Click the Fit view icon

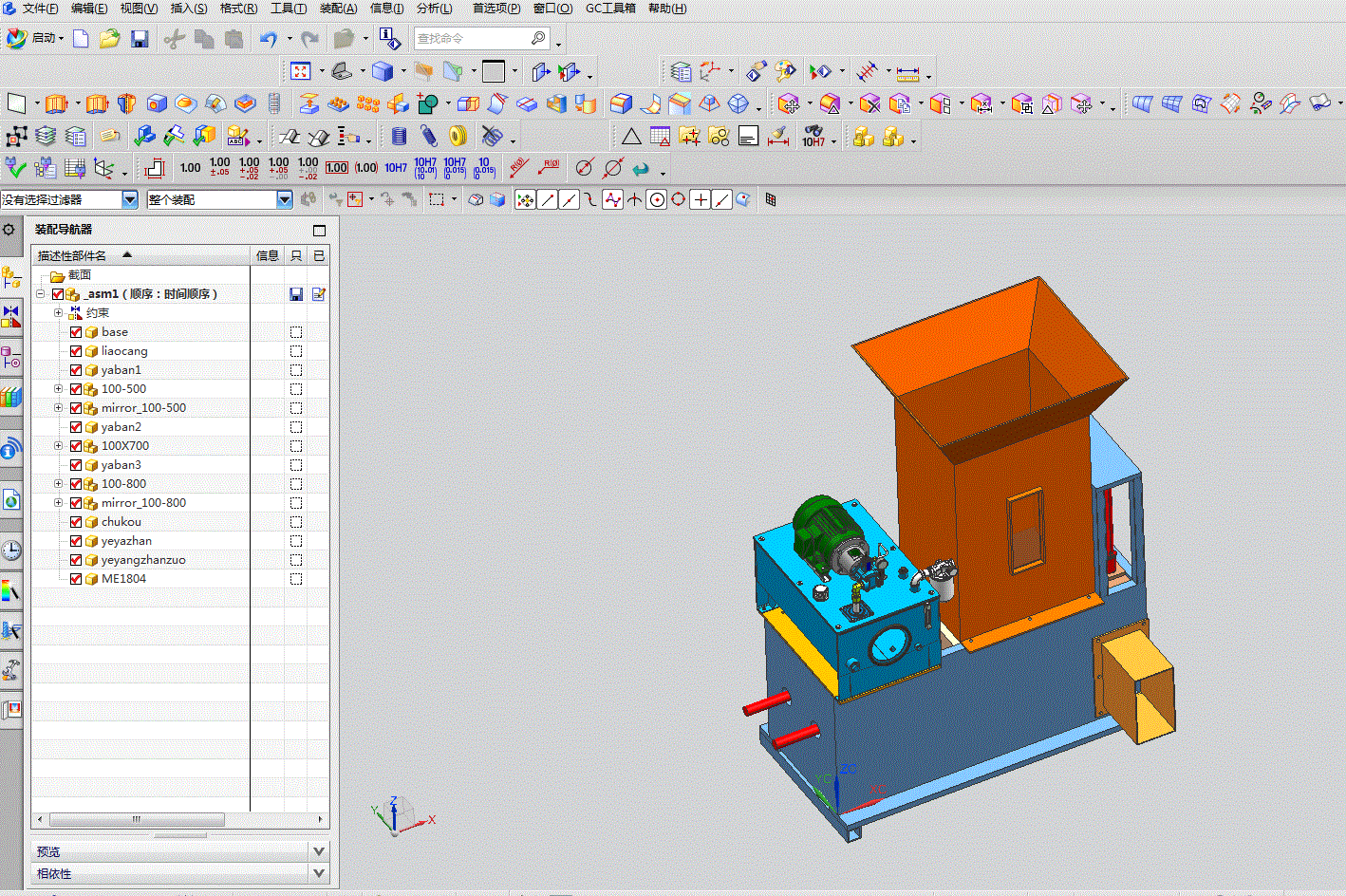click(301, 71)
